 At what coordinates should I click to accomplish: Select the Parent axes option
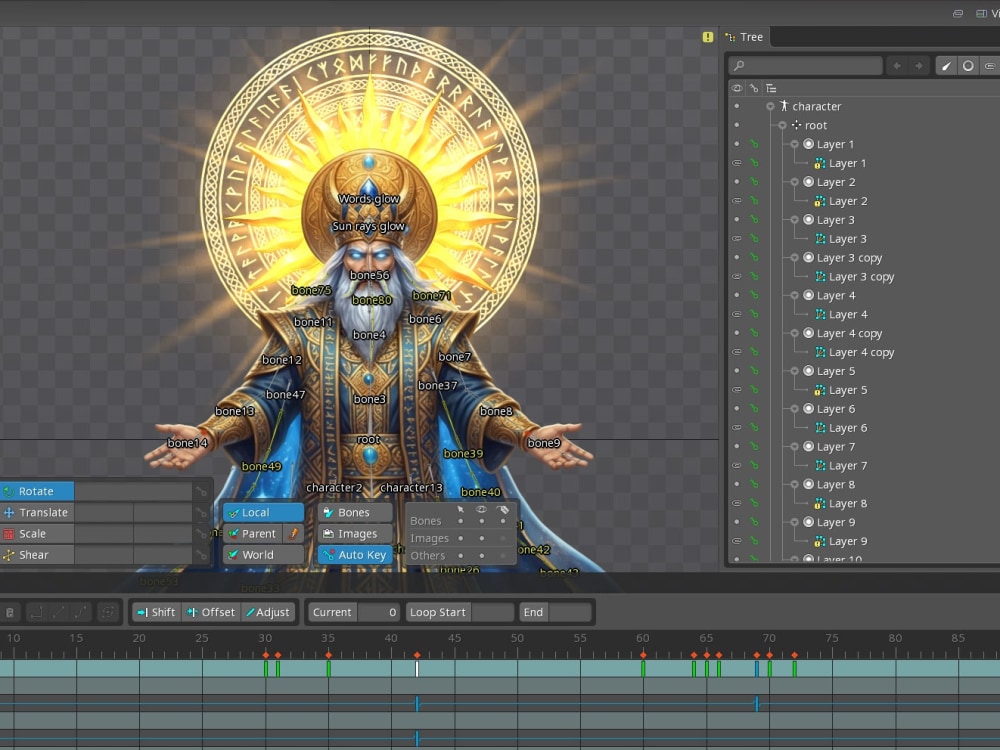[x=254, y=533]
